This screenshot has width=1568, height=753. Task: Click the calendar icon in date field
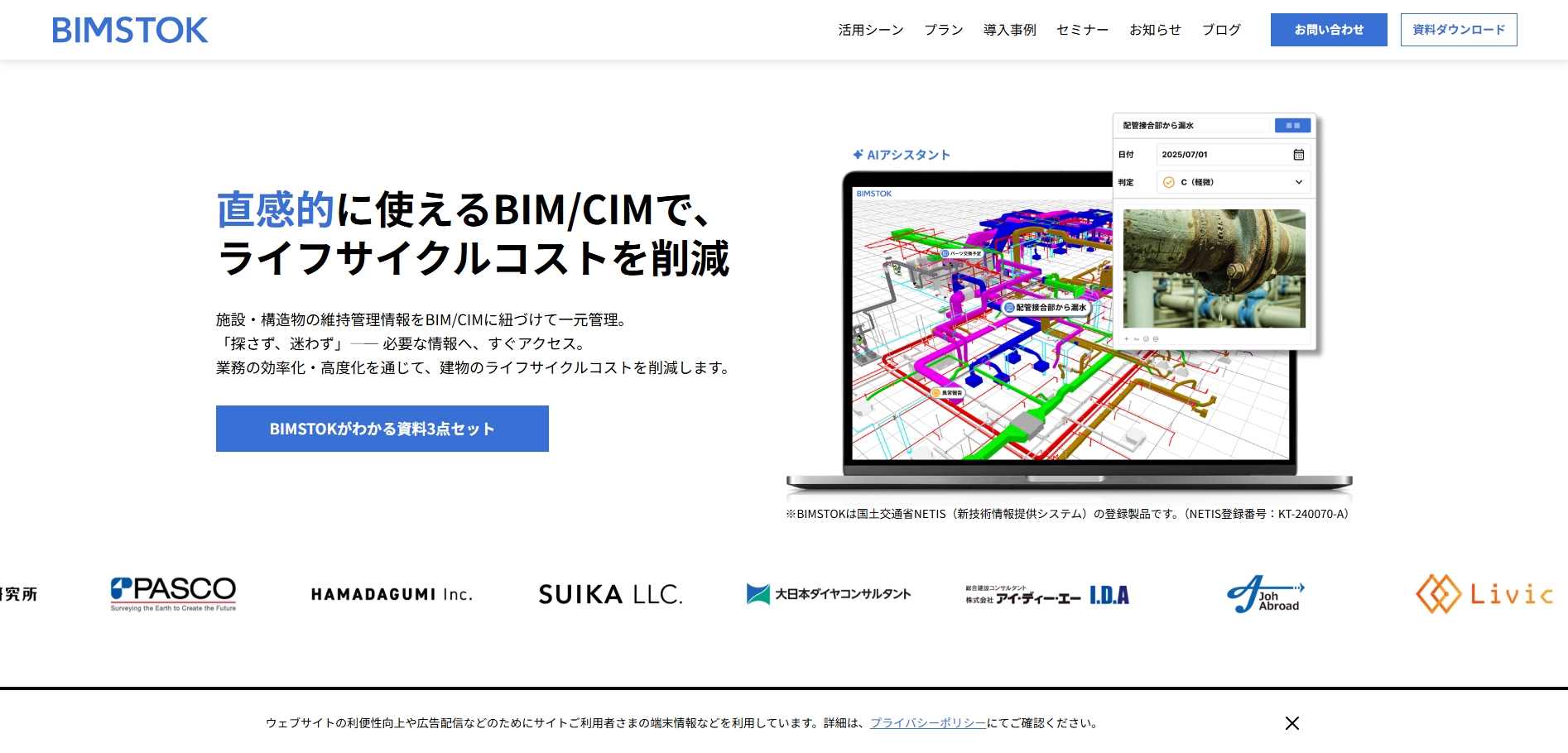(x=1298, y=155)
